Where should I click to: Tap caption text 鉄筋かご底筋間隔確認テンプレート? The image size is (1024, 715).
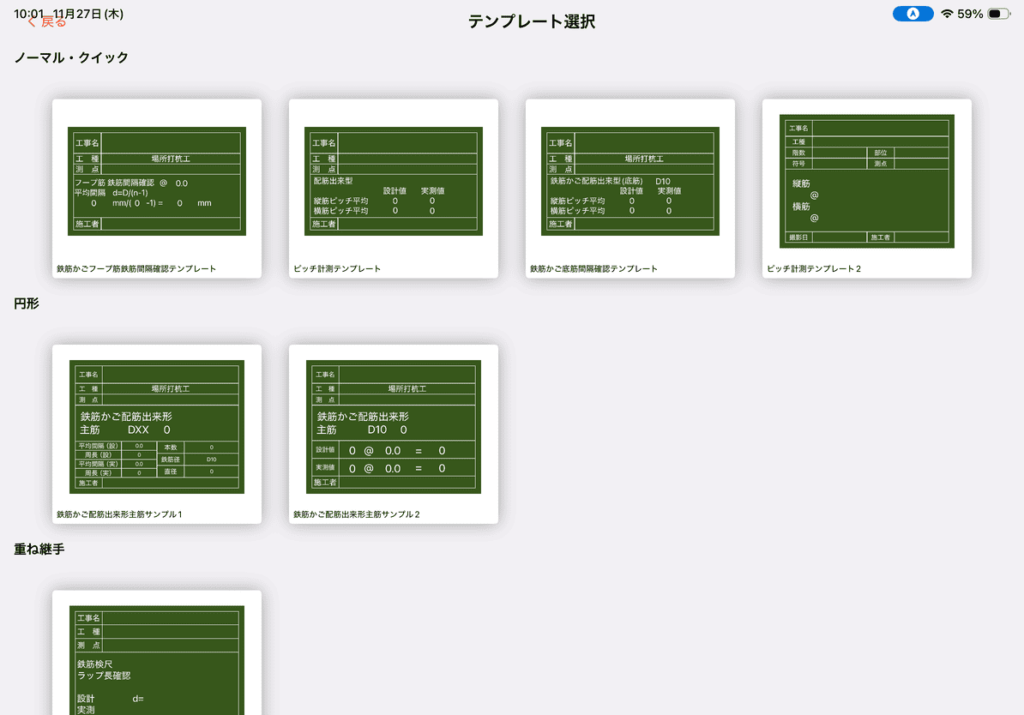593,269
